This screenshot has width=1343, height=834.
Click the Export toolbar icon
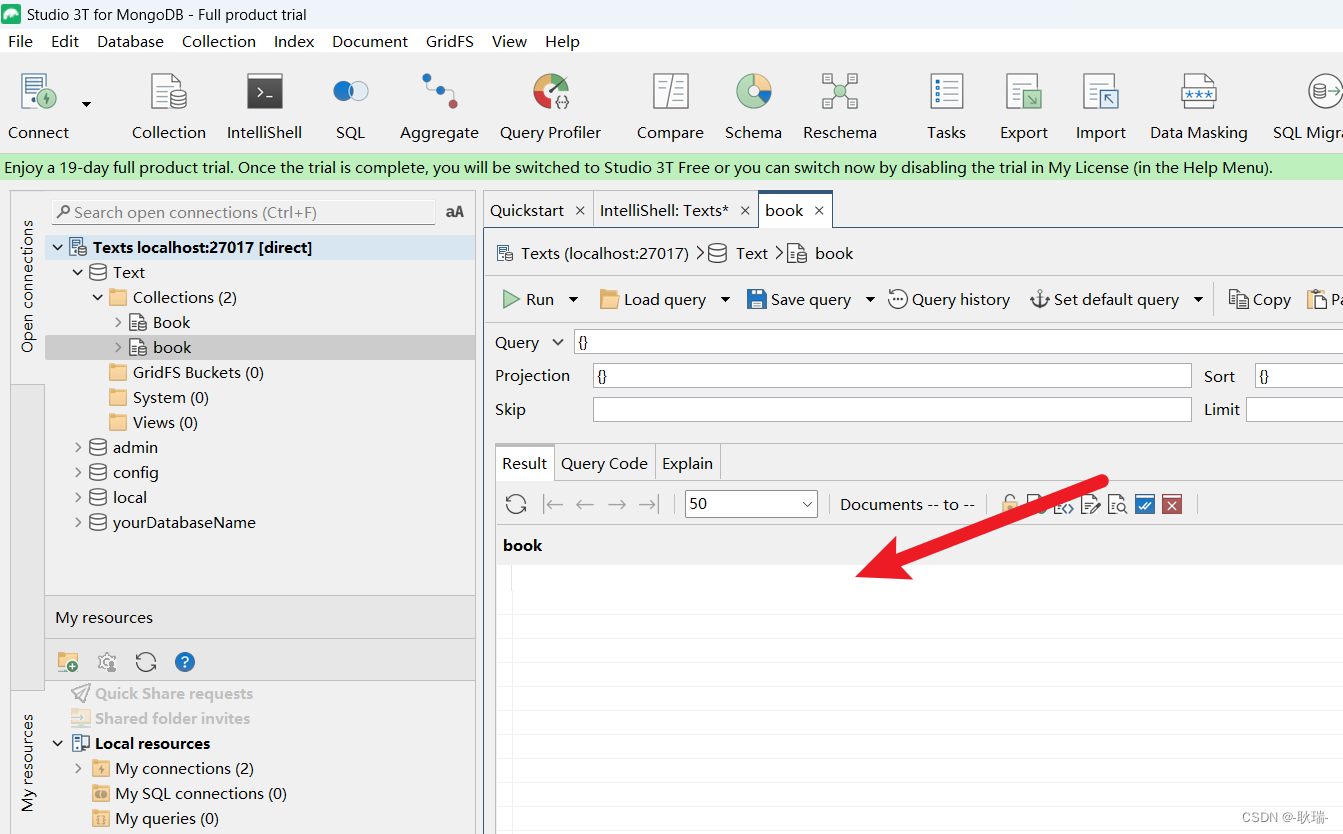click(x=1024, y=92)
